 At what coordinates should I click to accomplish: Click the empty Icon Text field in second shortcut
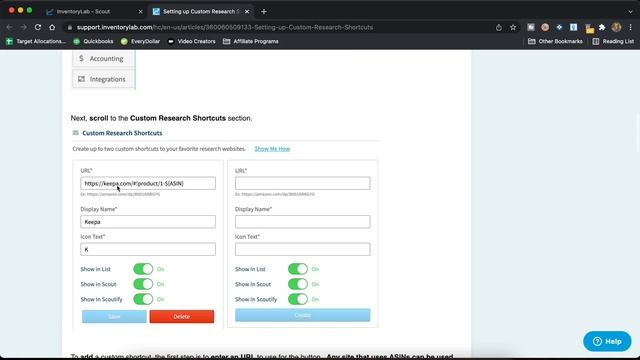tap(302, 249)
